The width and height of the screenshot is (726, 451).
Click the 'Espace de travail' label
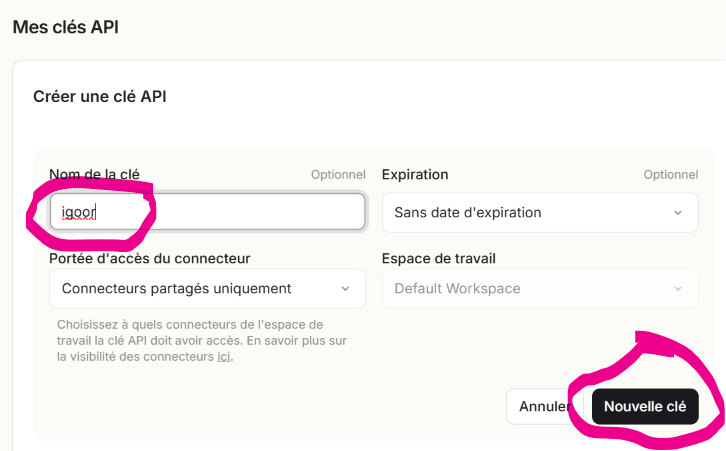(x=439, y=258)
